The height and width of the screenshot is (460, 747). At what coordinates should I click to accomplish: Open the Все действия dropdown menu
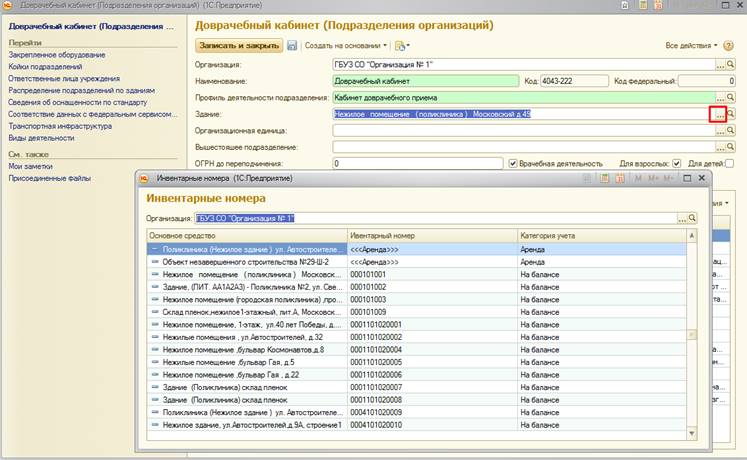(691, 46)
